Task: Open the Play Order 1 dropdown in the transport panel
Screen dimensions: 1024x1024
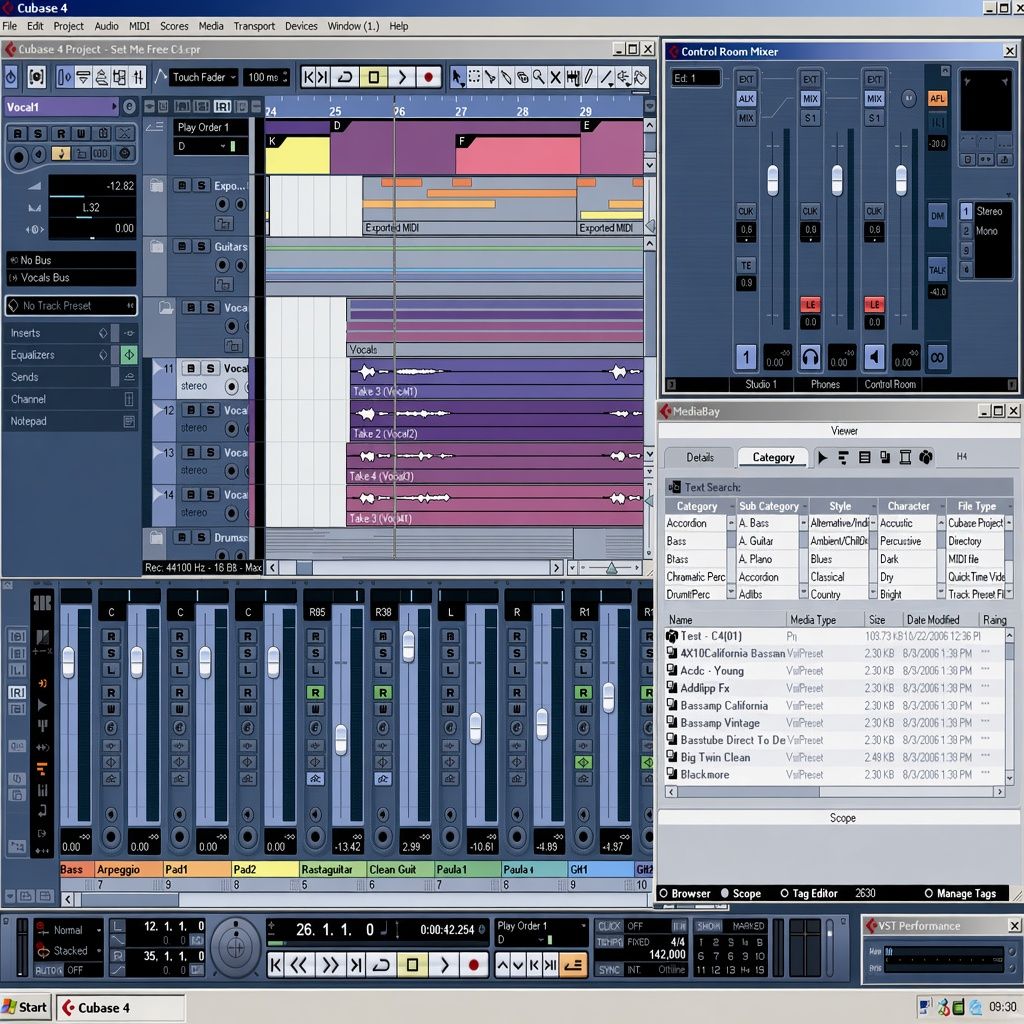Action: tap(541, 925)
